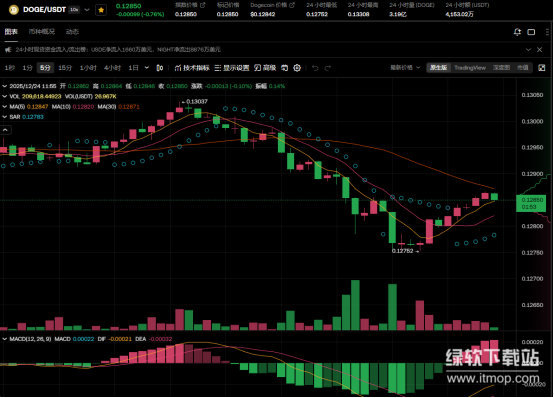Click the candlestick chart type icon

point(160,68)
